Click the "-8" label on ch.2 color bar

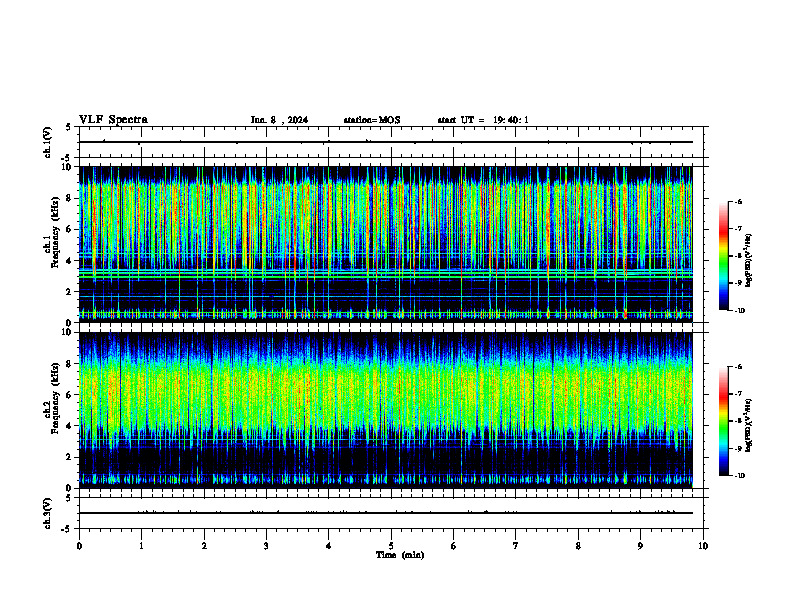[738, 421]
